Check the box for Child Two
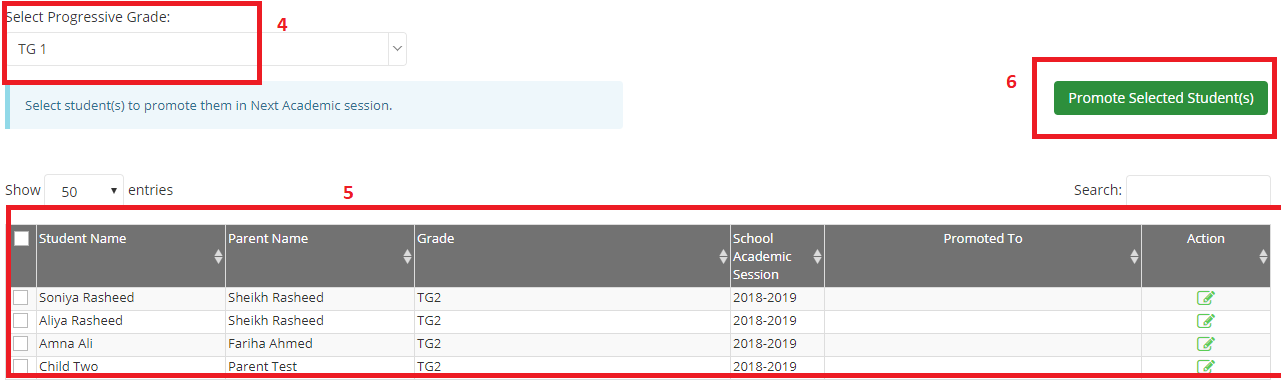Viewport: 1281px width, 380px height. 21,366
